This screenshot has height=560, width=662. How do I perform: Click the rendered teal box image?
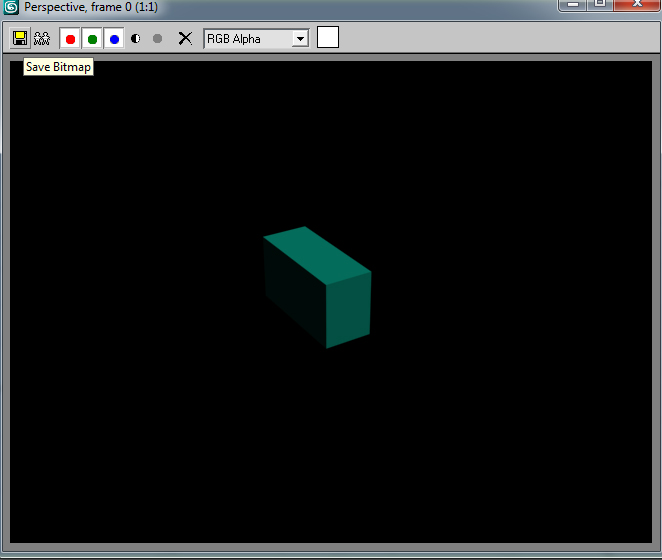317,287
